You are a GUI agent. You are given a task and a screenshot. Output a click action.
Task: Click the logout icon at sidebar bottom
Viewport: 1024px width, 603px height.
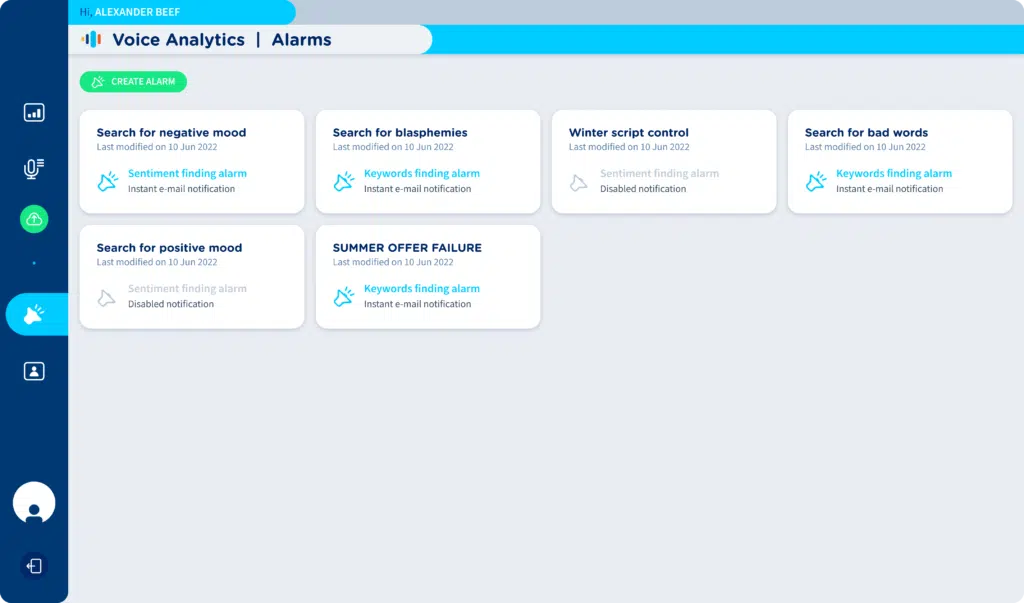point(34,566)
